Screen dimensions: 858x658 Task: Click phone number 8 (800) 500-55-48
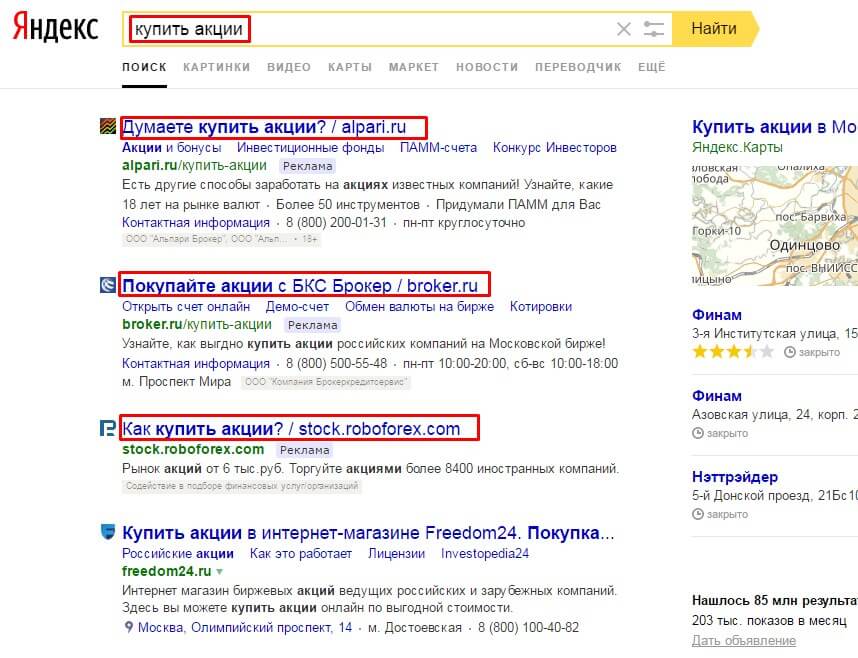(x=336, y=363)
